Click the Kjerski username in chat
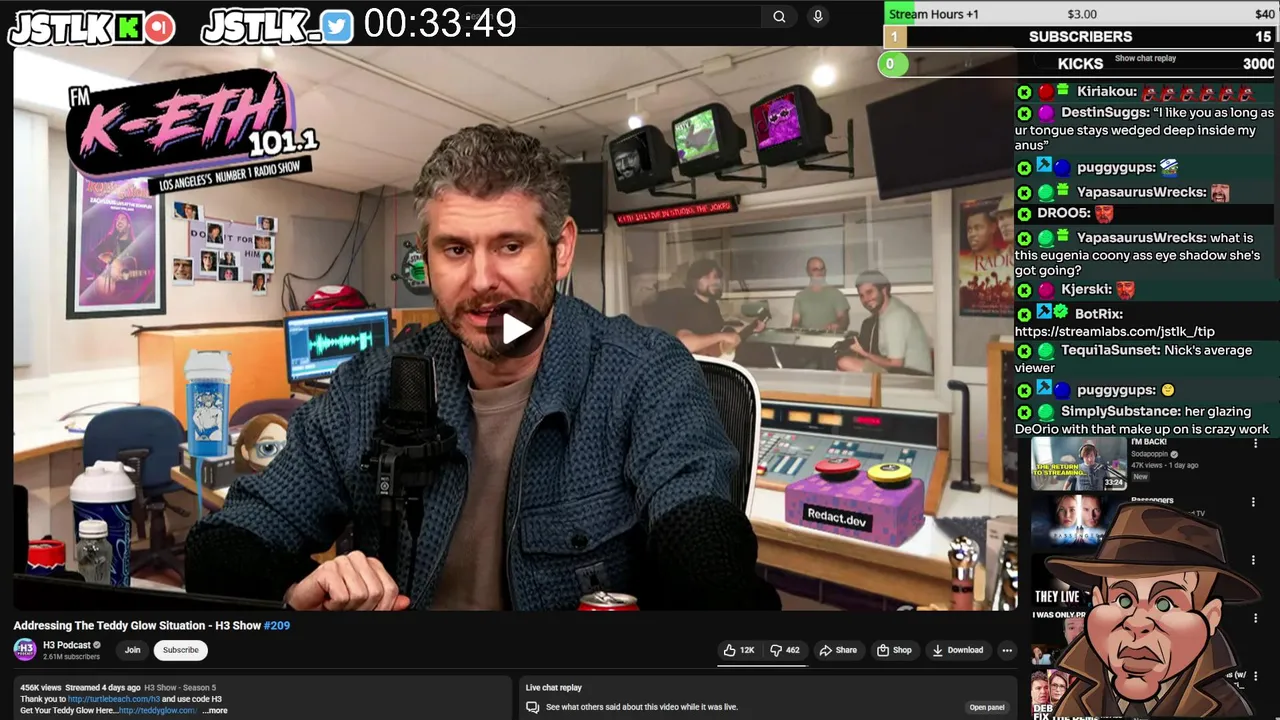 (1087, 290)
